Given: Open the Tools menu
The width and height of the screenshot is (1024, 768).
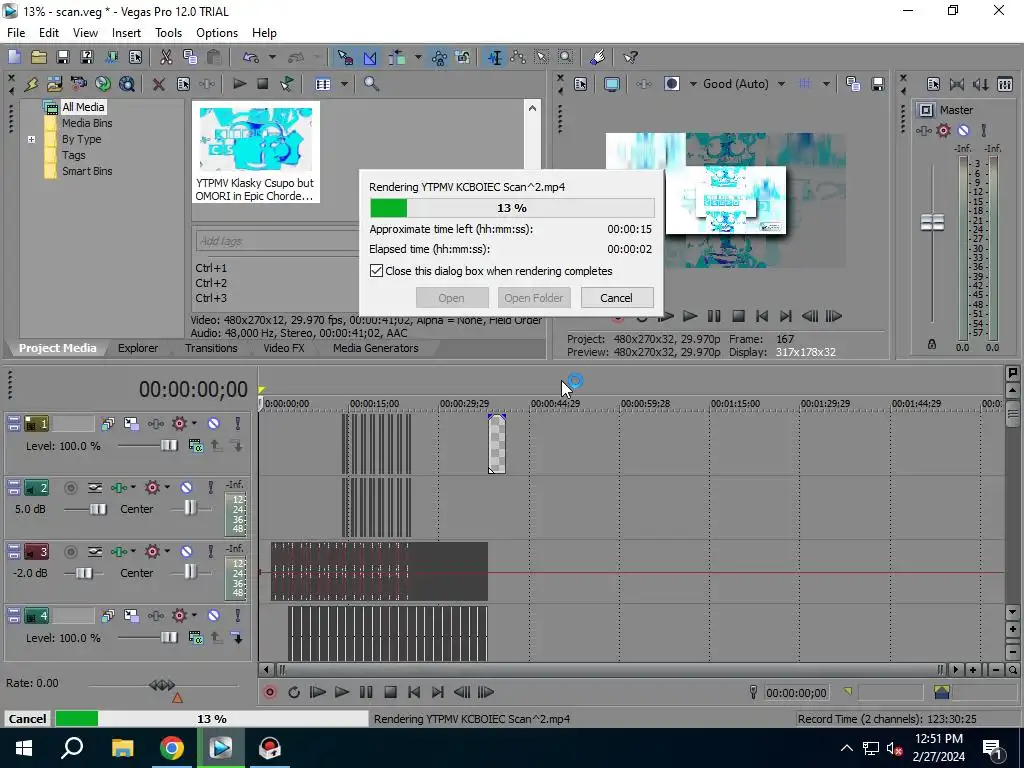Looking at the screenshot, I should 168,33.
